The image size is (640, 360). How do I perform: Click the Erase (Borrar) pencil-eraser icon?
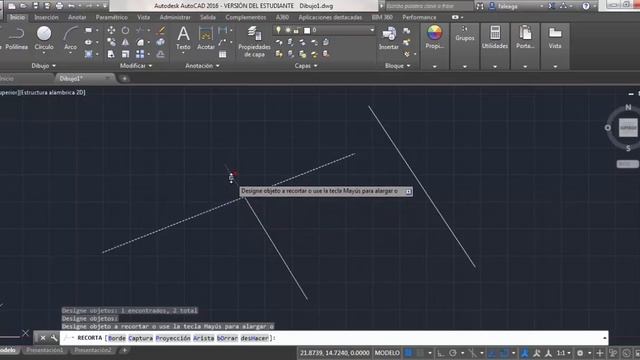pos(161,30)
